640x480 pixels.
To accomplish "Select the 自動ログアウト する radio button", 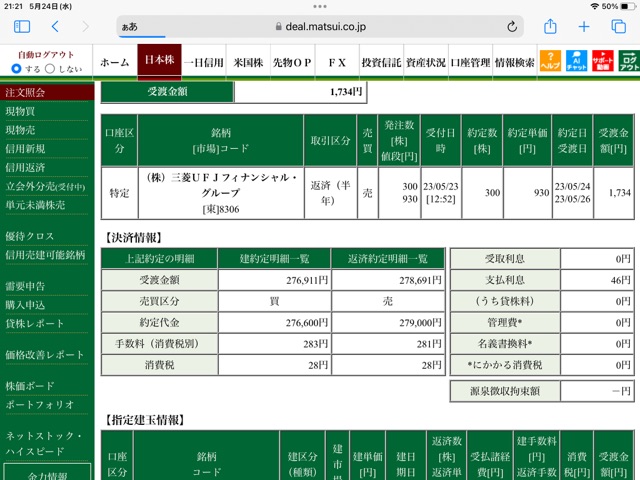I will pos(16,69).
